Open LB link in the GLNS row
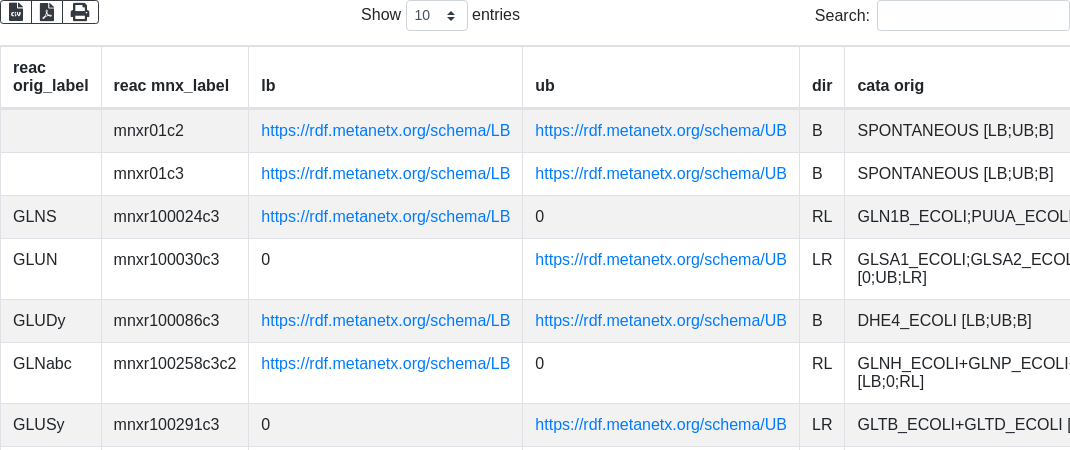 pos(386,216)
